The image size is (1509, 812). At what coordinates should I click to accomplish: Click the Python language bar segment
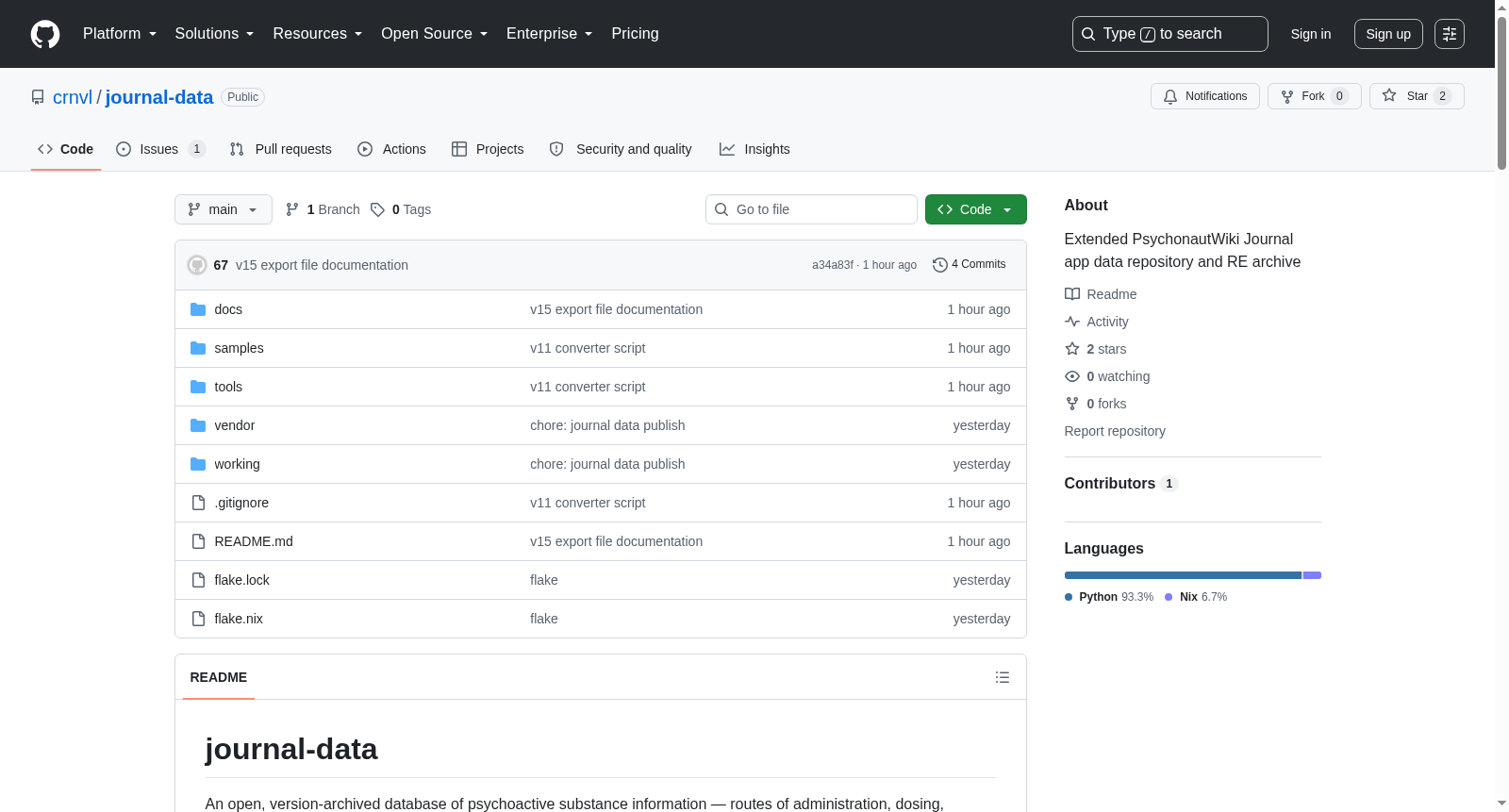click(x=1183, y=575)
